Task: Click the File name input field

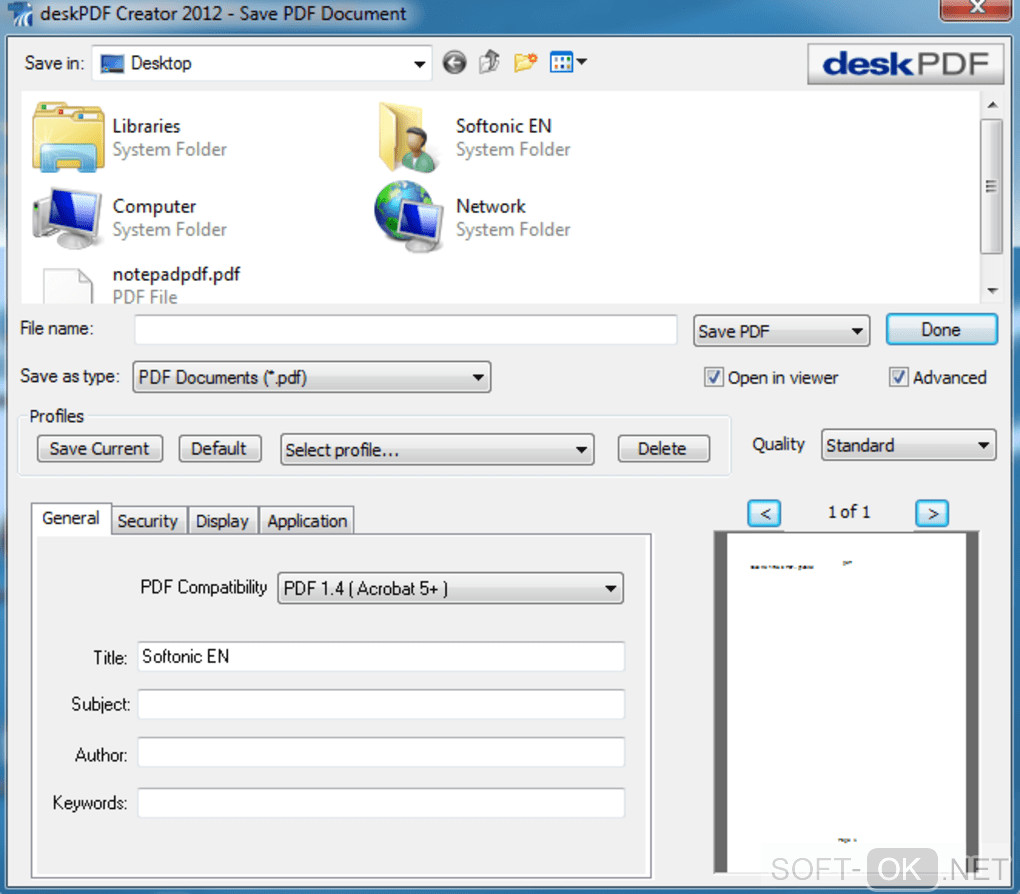Action: click(406, 330)
